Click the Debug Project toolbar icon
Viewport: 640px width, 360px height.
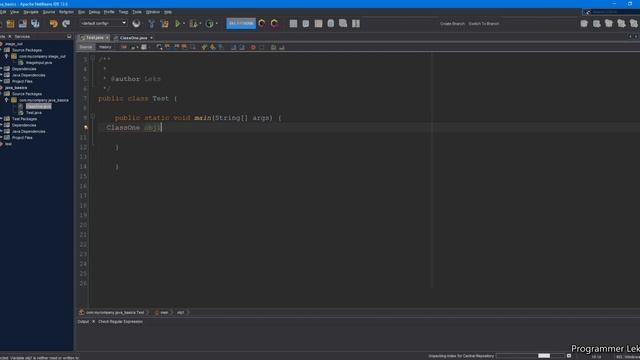pyautogui.click(x=193, y=24)
